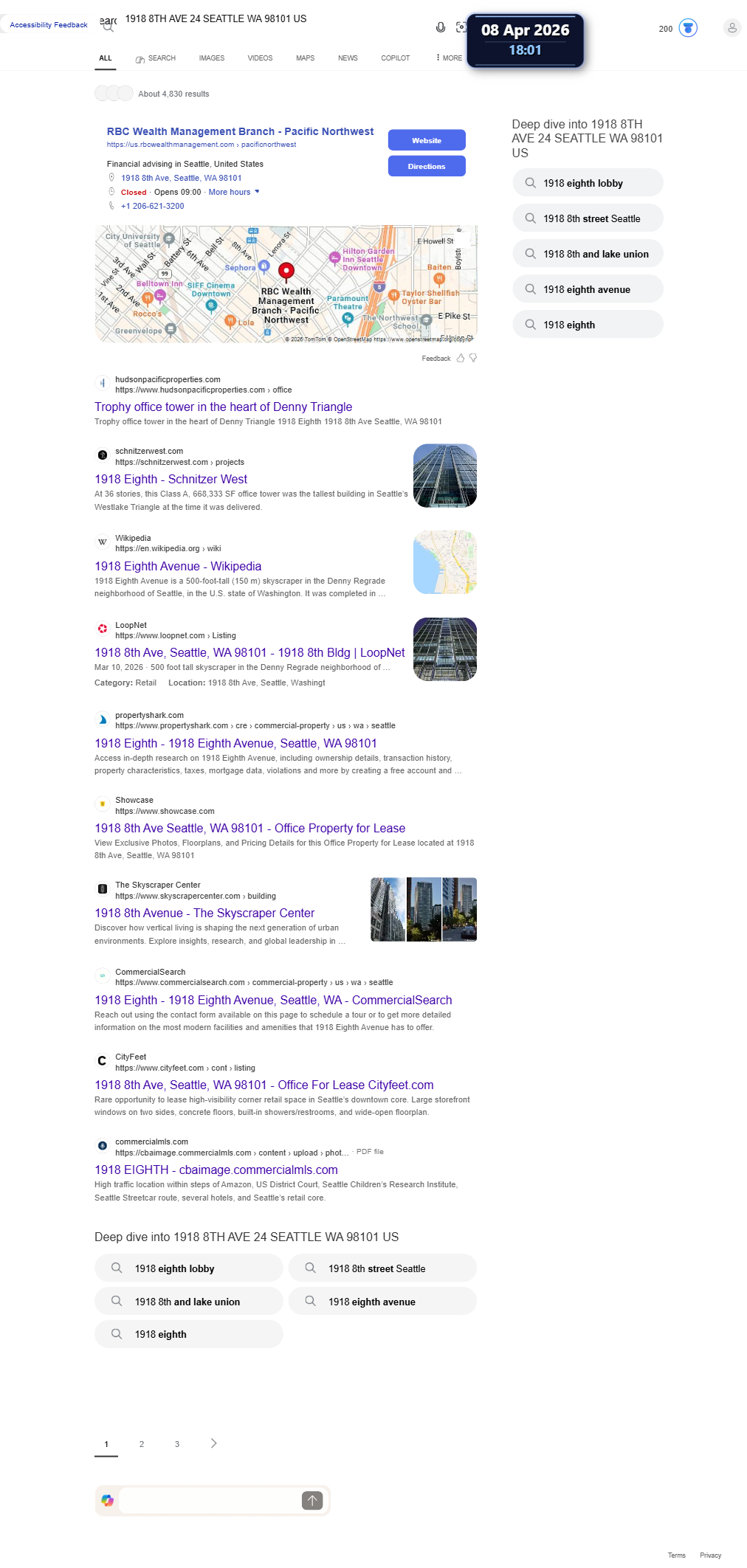Switch to the SEARCH tab
The image size is (747, 1568).
pos(156,58)
